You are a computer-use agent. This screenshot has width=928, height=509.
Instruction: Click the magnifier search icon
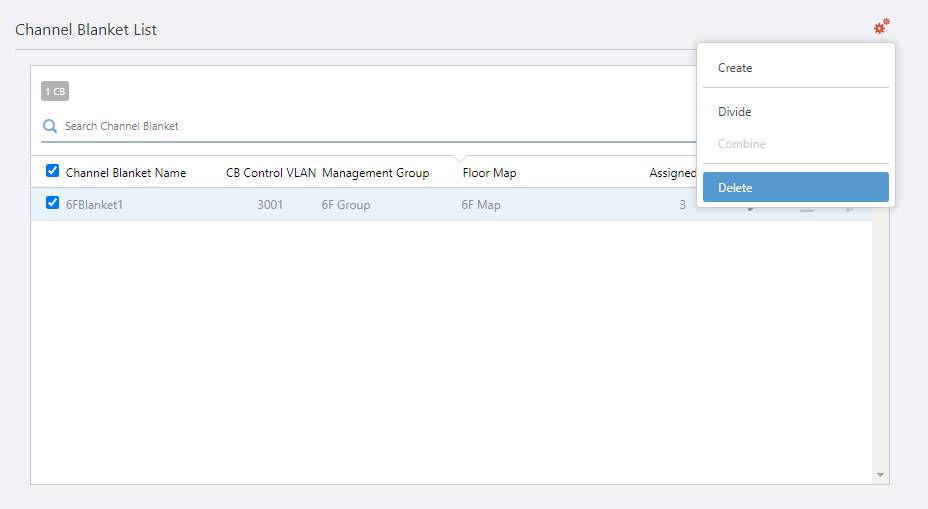click(x=49, y=127)
